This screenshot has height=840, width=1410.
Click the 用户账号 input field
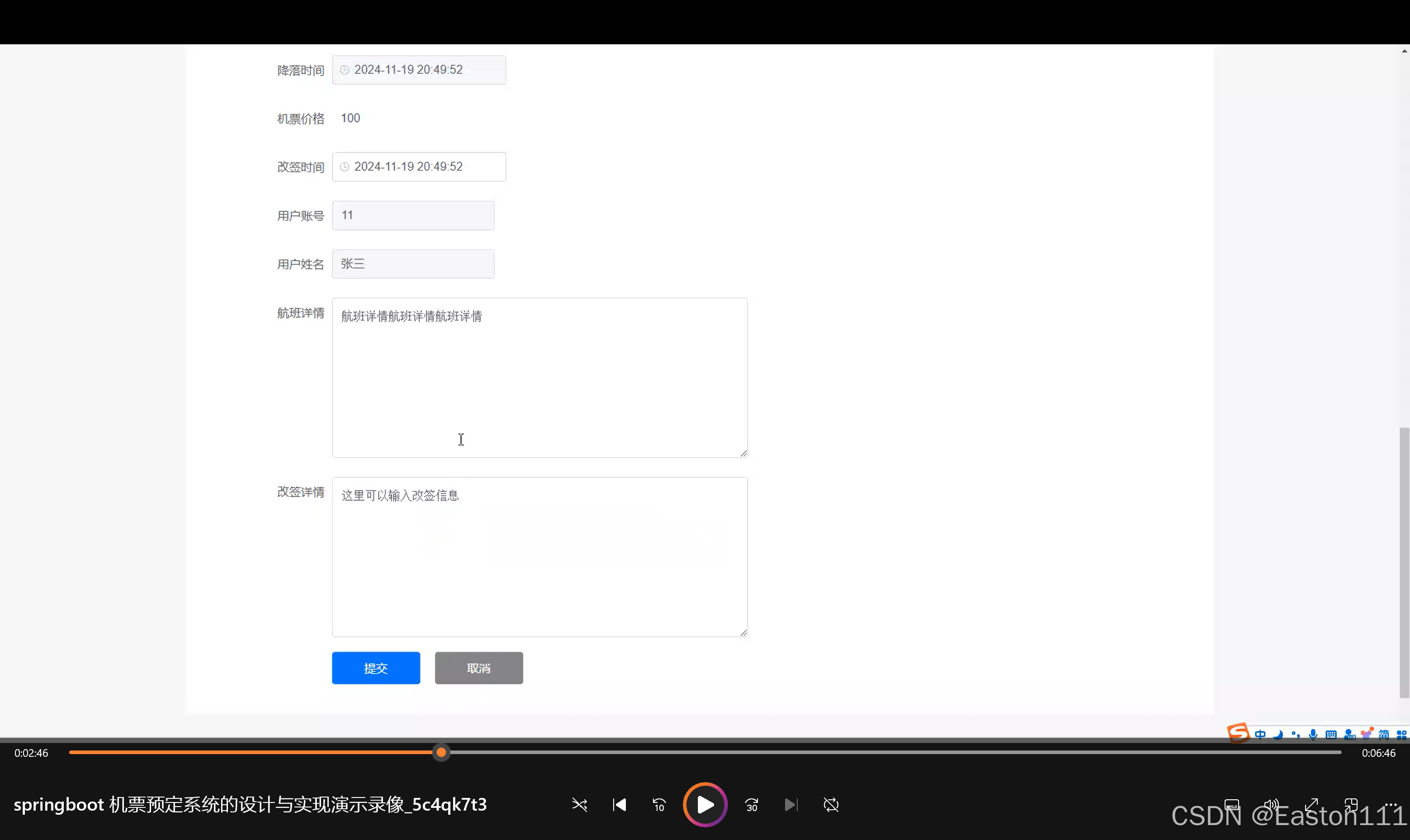click(x=413, y=215)
